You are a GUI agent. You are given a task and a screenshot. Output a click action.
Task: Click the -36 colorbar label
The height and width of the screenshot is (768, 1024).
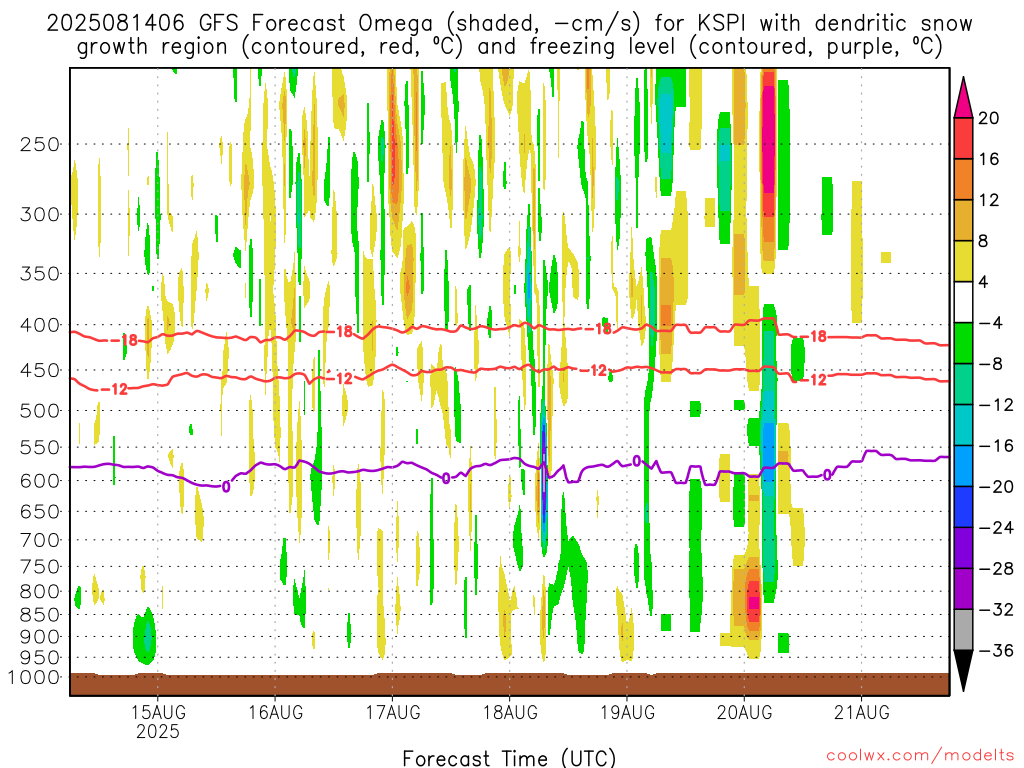coord(996,650)
